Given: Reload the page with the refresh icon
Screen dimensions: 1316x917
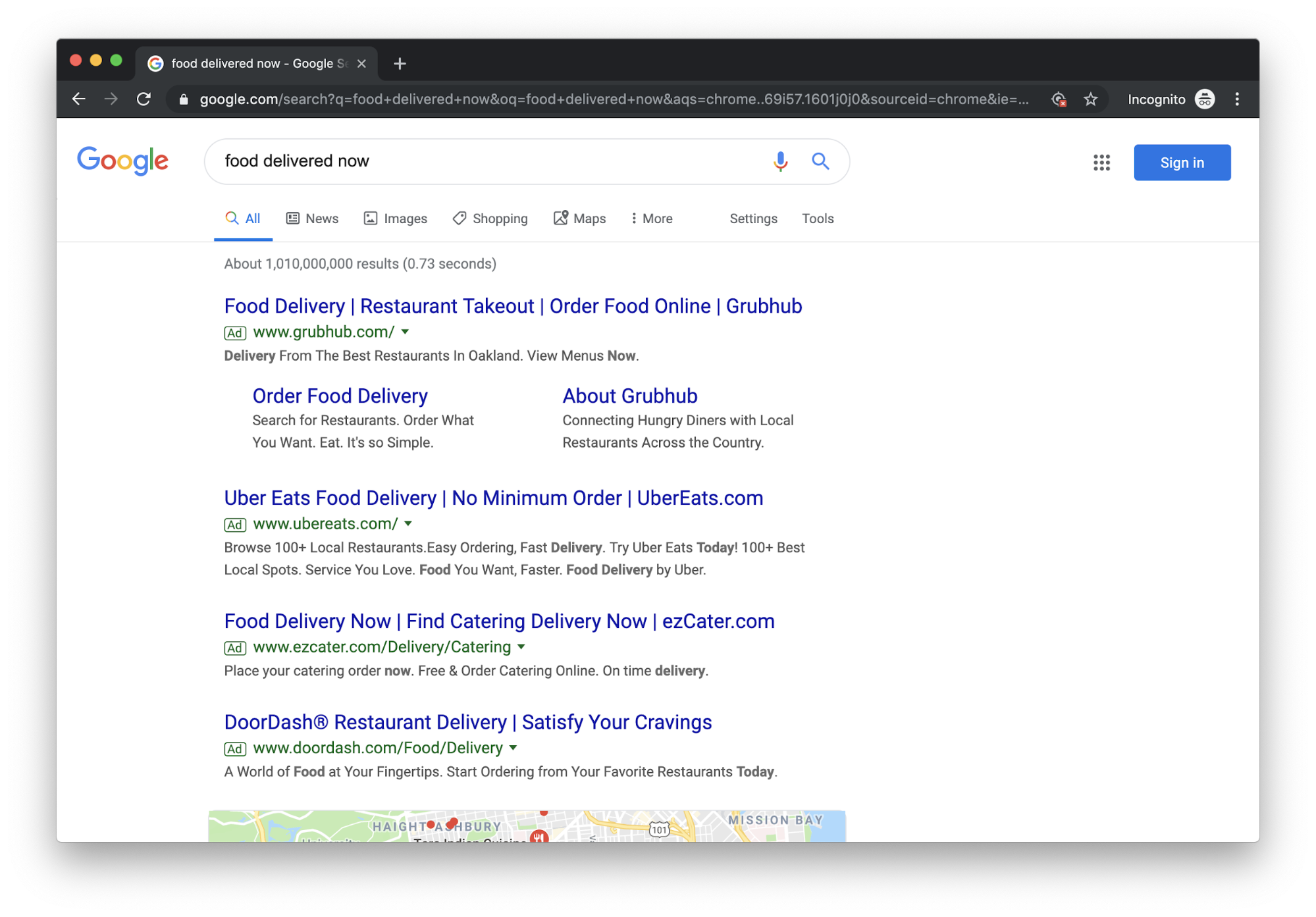Looking at the screenshot, I should click(144, 99).
